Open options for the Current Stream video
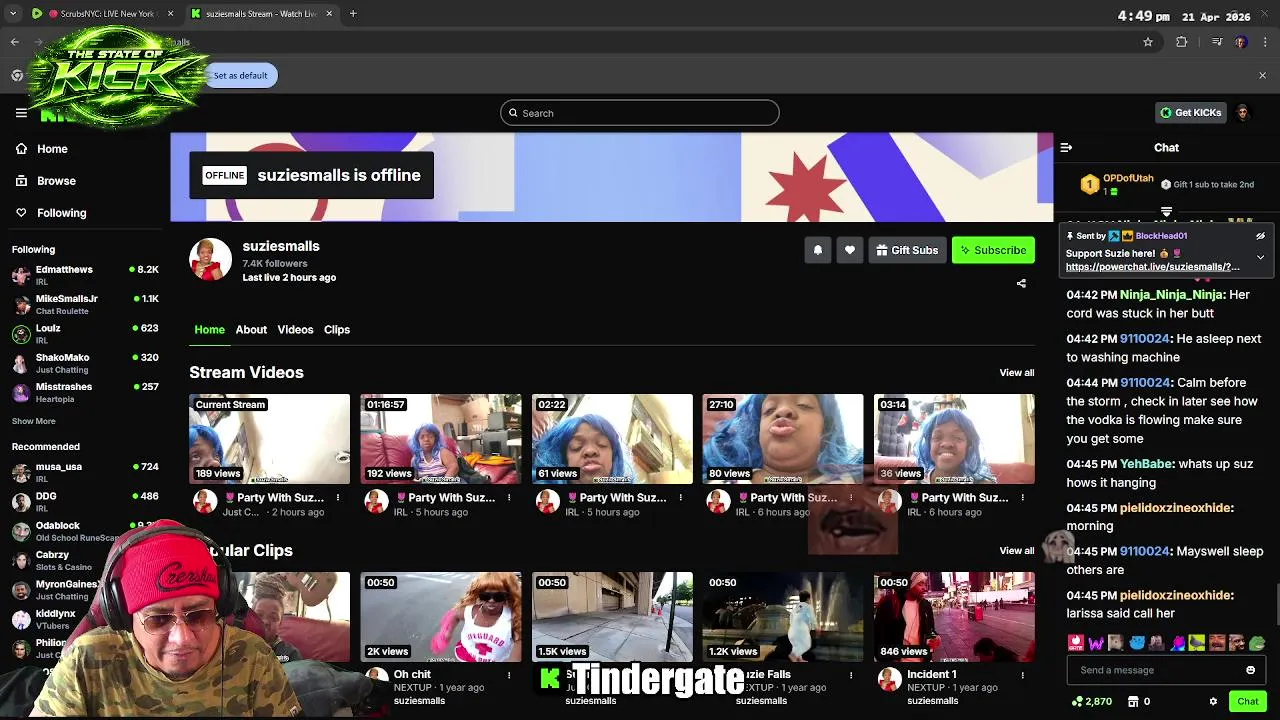Viewport: 1280px width, 720px height. click(x=338, y=498)
